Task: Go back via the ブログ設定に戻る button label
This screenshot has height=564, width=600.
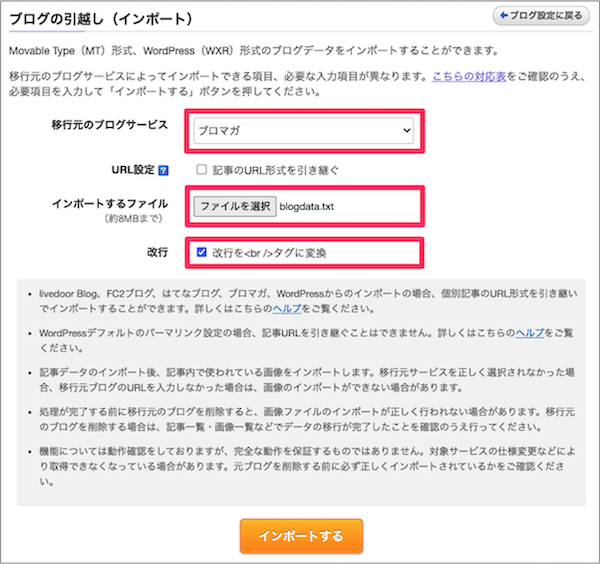Action: [546, 16]
